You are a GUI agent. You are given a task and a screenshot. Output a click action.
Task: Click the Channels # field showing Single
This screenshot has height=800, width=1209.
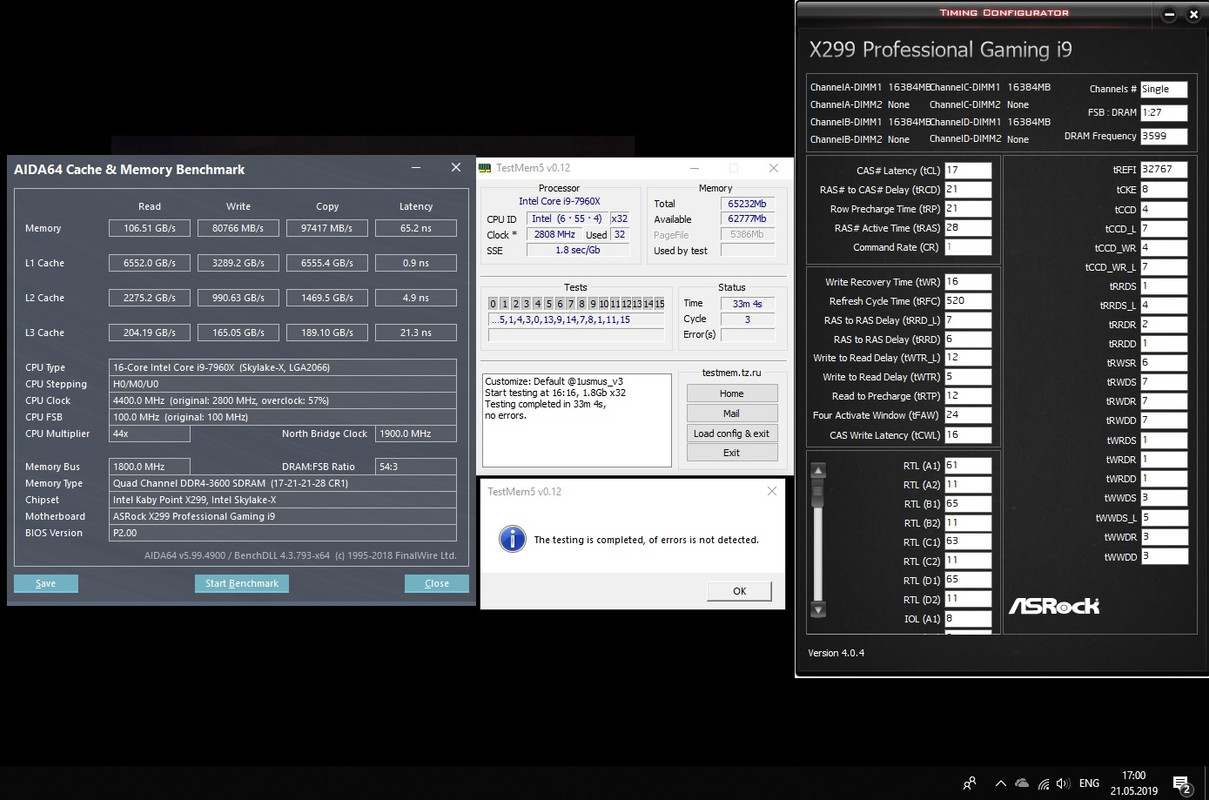point(1163,89)
